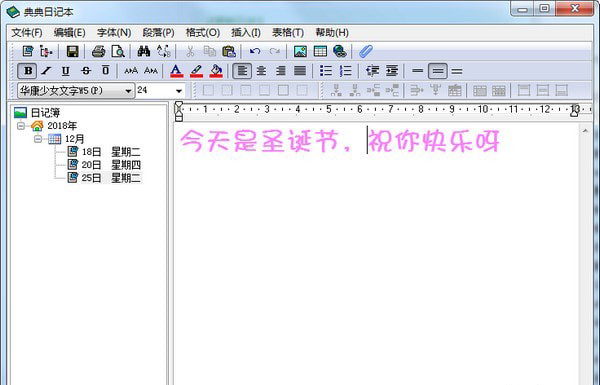Viewport: 600px width, 385px height.
Task: Decrease font size with the shrink text icon
Action: click(x=151, y=71)
